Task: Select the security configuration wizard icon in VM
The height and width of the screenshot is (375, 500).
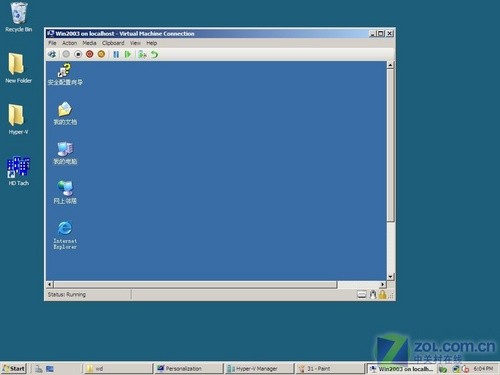Action: [65, 75]
